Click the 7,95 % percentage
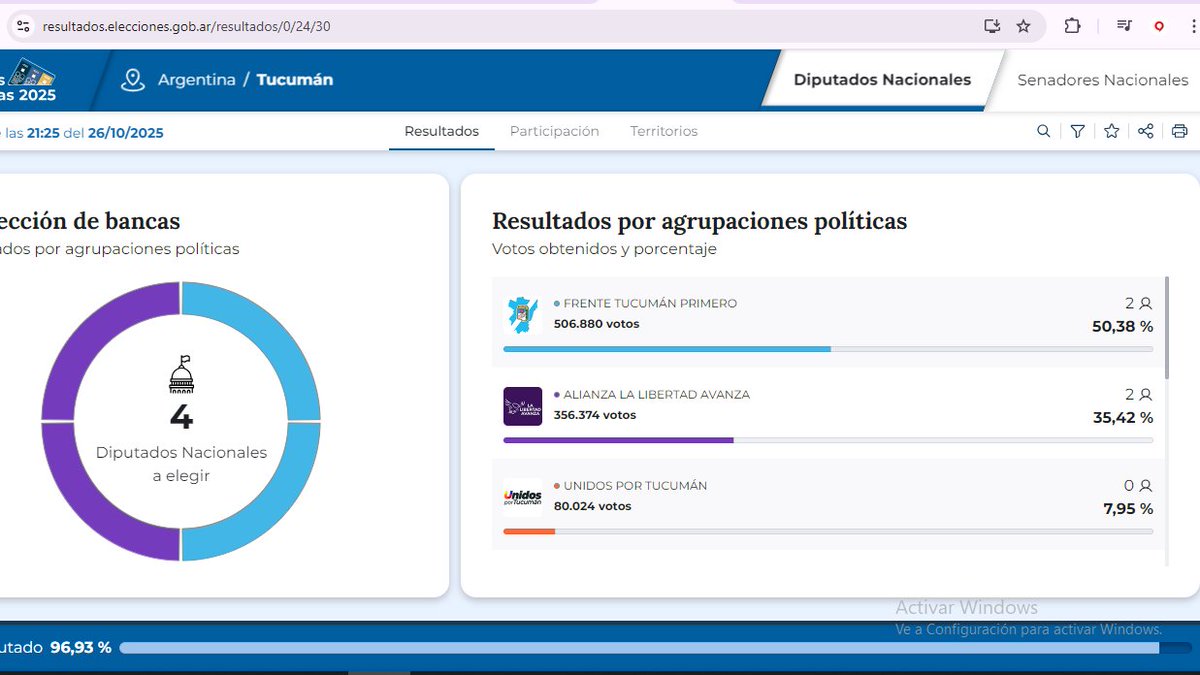This screenshot has height=675, width=1200. coord(1128,508)
